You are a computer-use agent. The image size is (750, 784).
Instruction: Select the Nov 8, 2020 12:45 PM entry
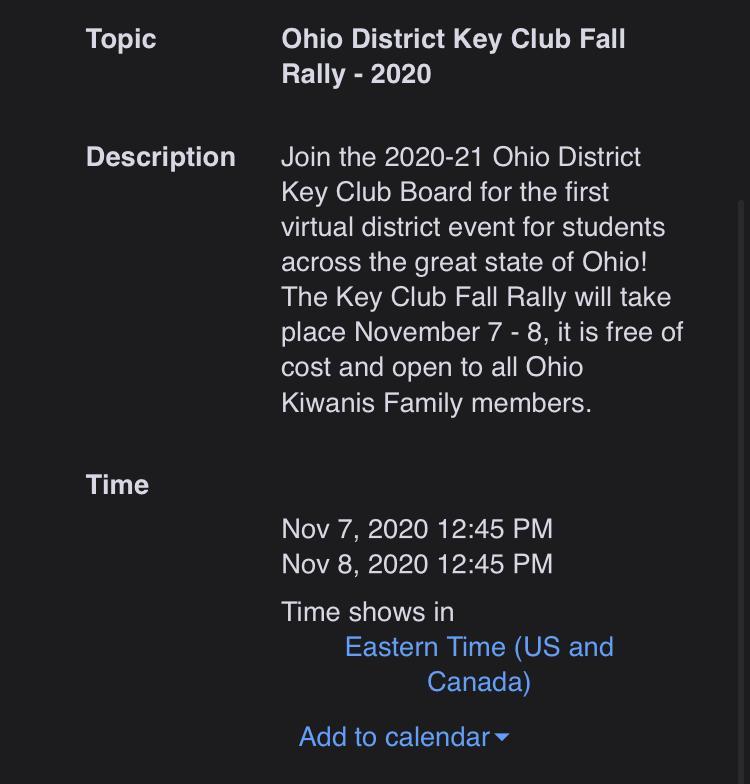(416, 564)
